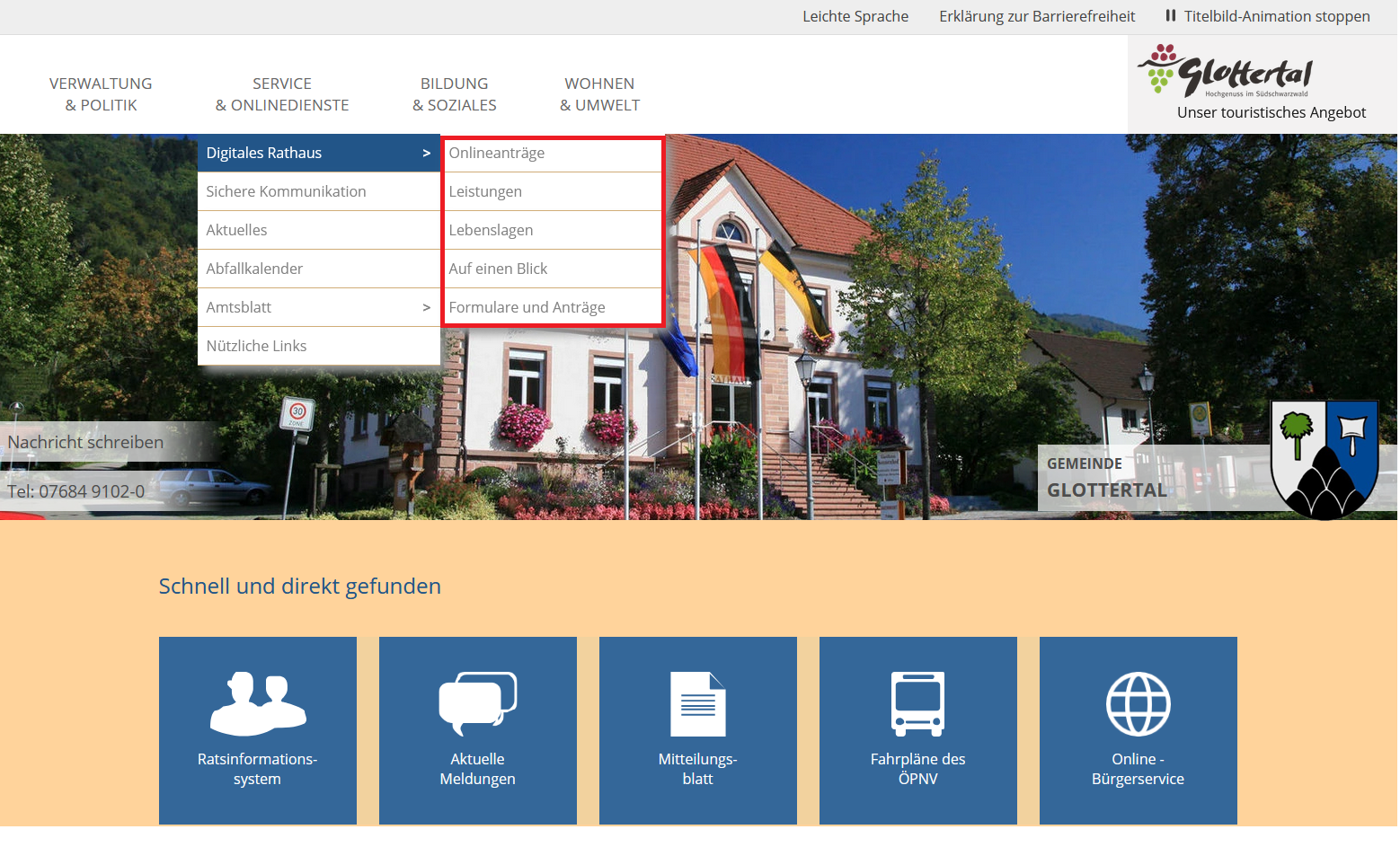1400x847 pixels.
Task: Expand the Digitales Rathaus submenu arrow
Action: [x=427, y=154]
